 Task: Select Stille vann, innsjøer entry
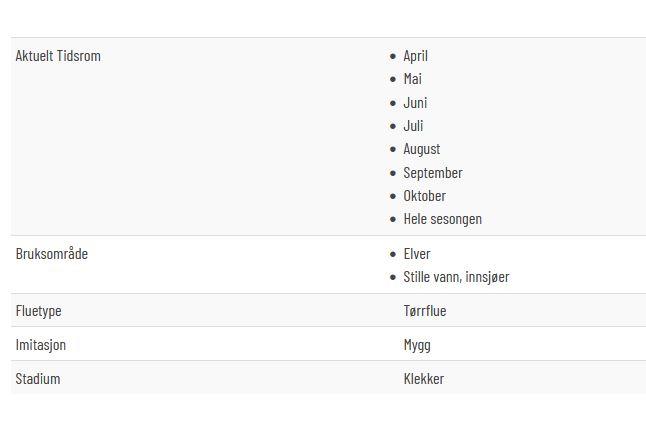456,277
